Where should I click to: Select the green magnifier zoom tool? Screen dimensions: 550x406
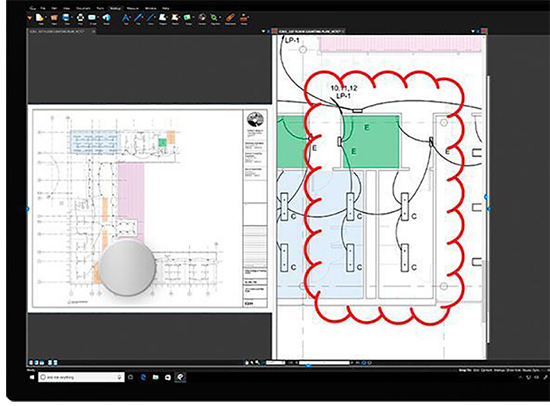tap(214, 18)
